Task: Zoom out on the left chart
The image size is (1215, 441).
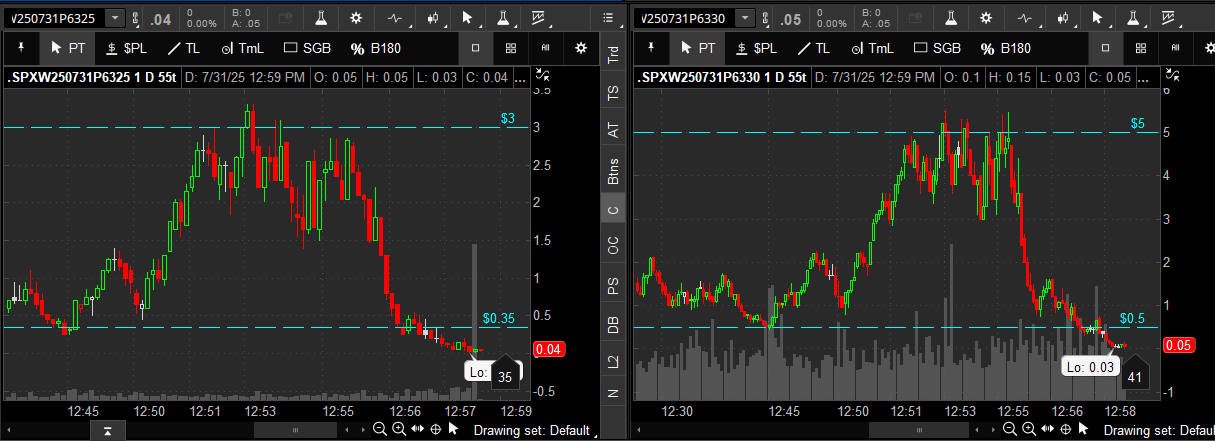Action: (380, 429)
